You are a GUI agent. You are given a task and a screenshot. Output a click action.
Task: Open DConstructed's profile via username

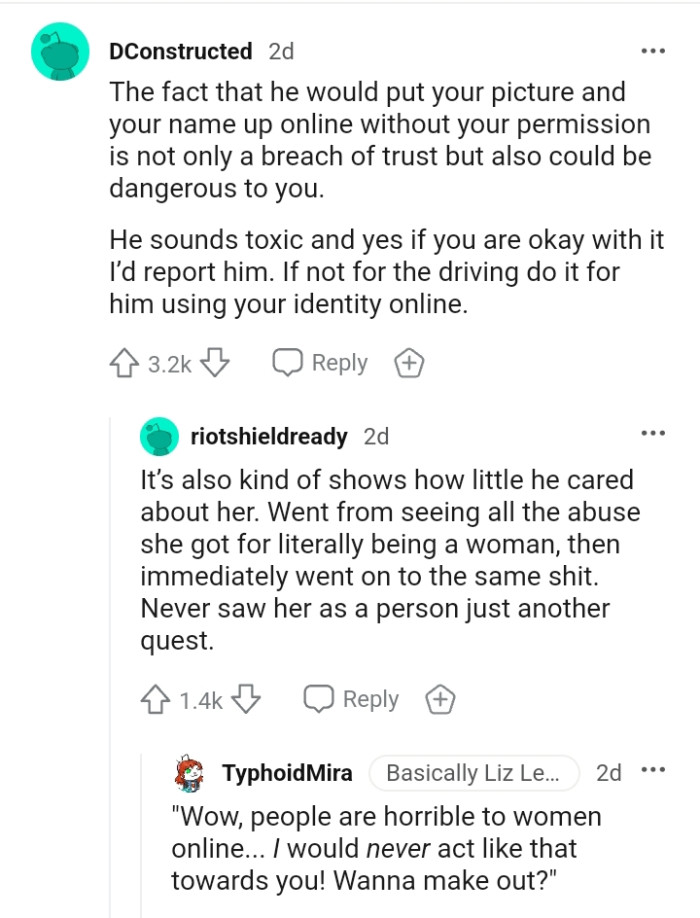click(180, 51)
